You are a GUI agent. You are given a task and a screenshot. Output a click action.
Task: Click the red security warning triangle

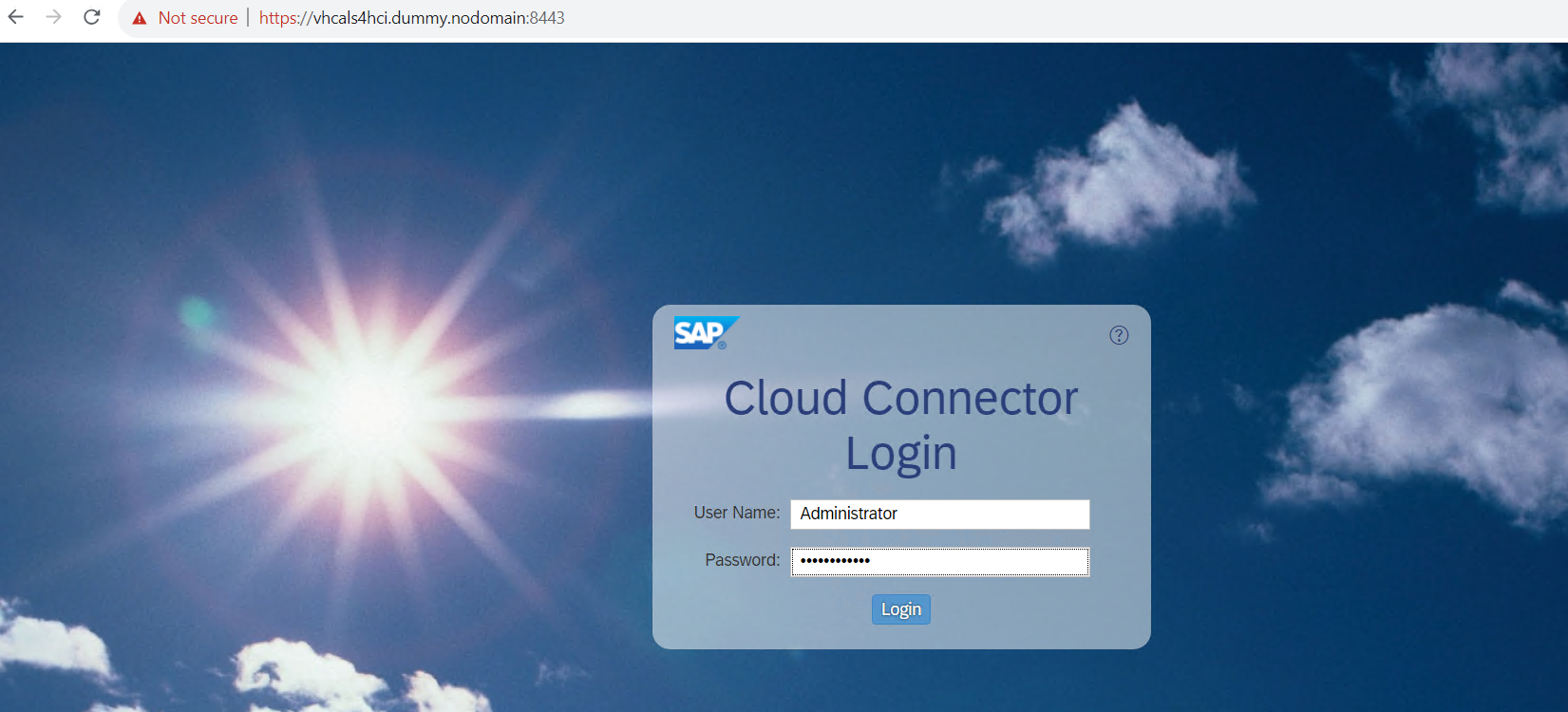pos(140,18)
